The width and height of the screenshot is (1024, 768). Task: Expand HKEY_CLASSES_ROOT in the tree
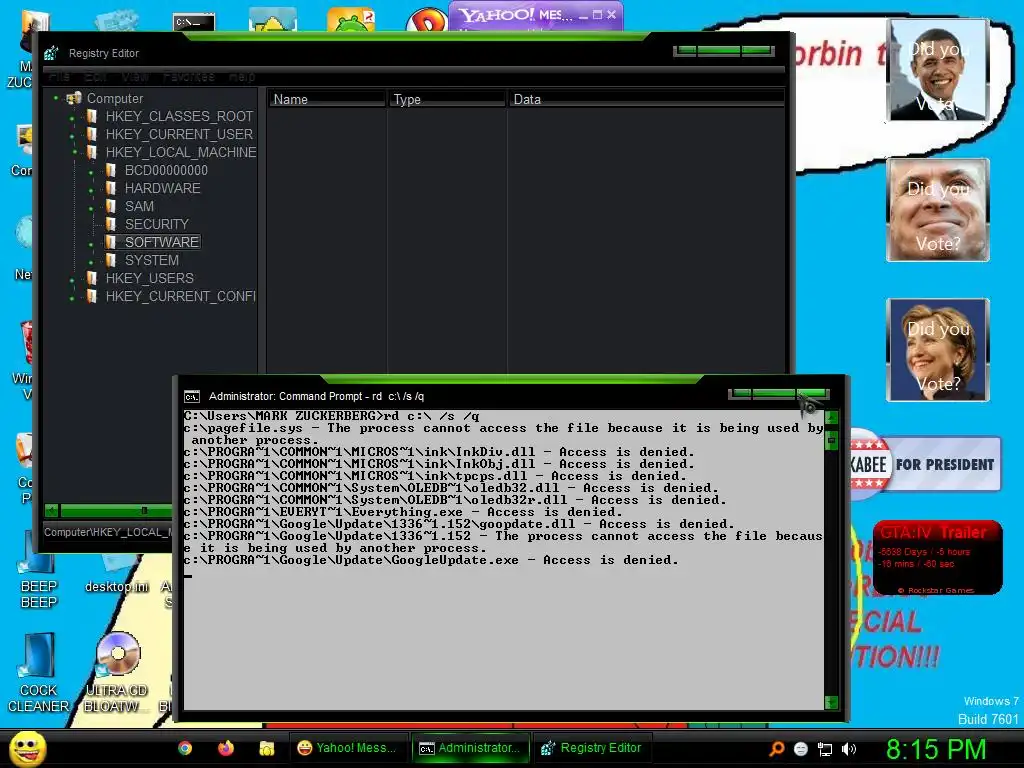(x=72, y=118)
